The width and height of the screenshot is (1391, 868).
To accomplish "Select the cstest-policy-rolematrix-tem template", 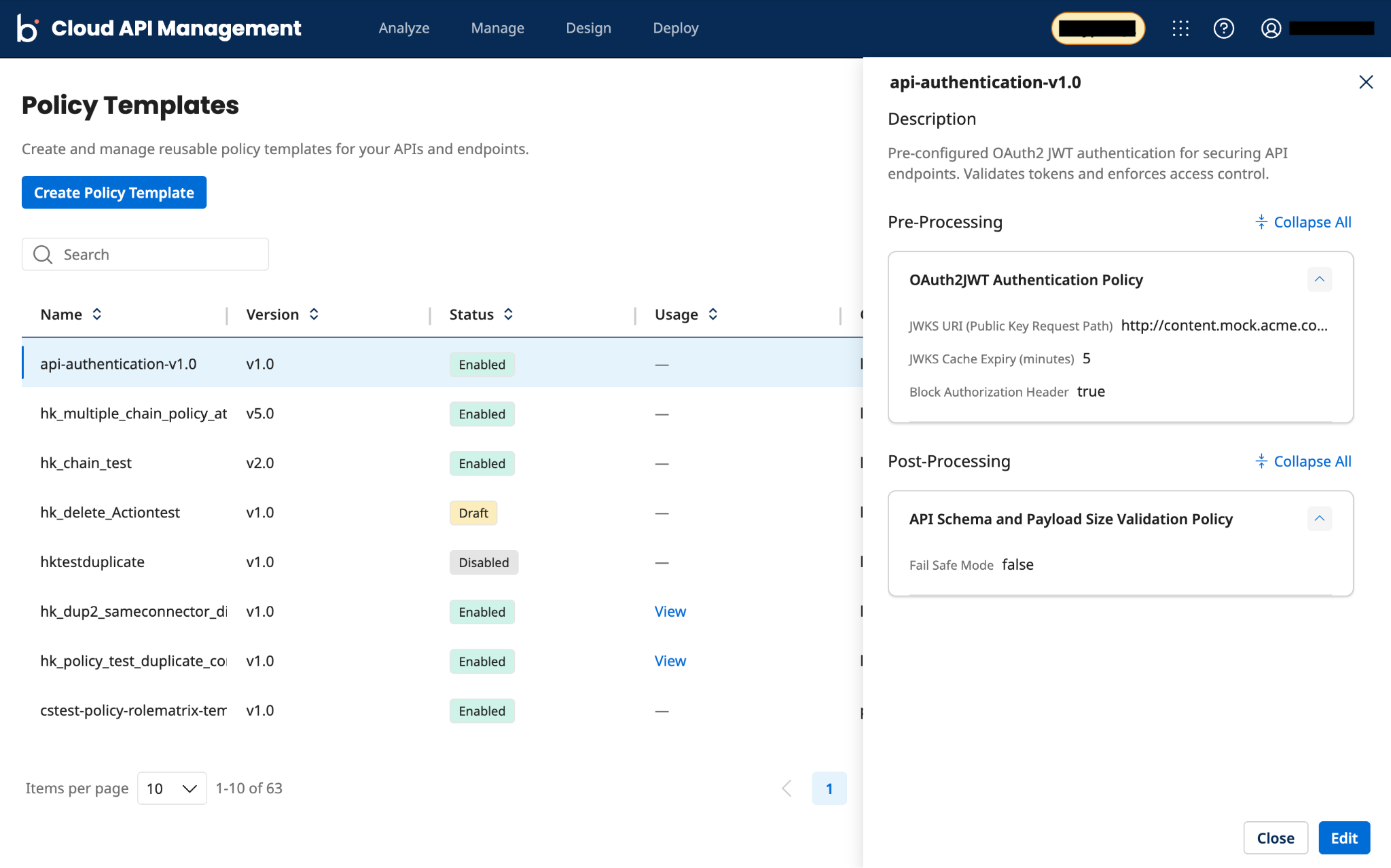I will (x=133, y=710).
